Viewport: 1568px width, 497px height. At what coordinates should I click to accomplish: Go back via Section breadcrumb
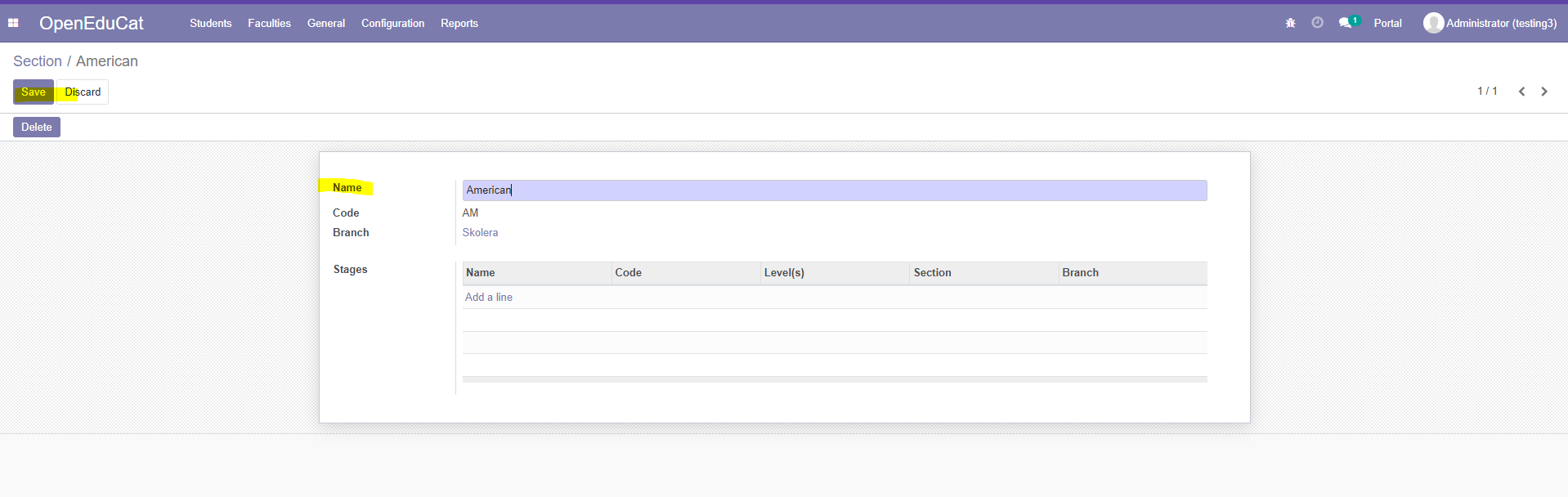point(38,61)
